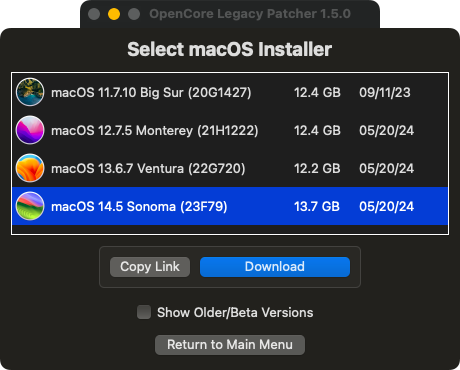Click the 13.7 GB size of Sonoma
The image size is (460, 370).
[x=317, y=206]
